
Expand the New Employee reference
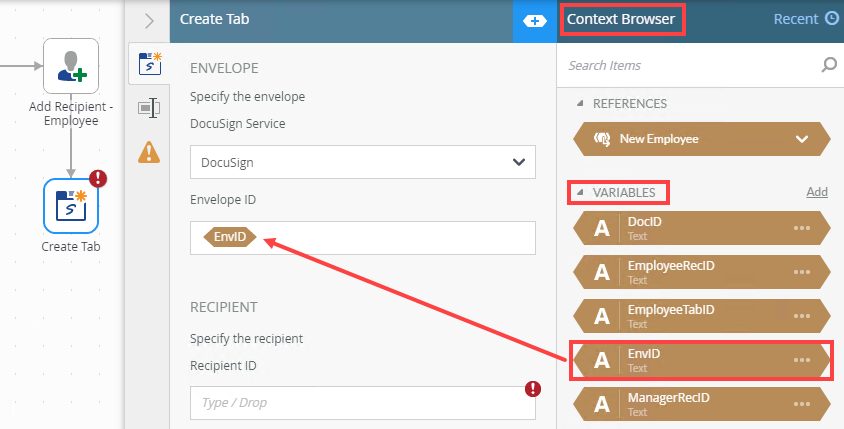[x=801, y=139]
